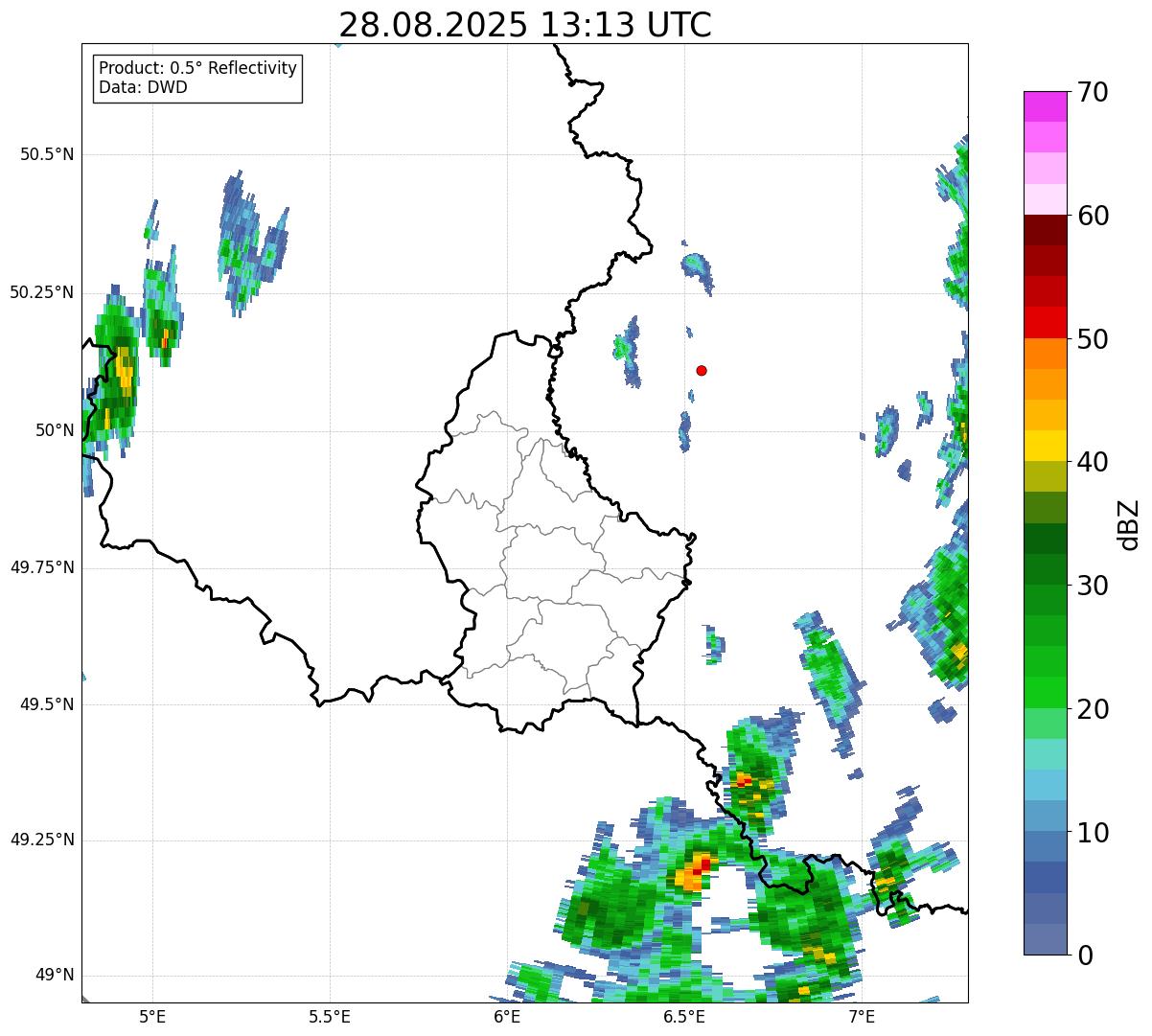Viewport: 1152px width, 1036px height.
Task: Click the '70' colorbar tick label
Action: tap(1091, 92)
